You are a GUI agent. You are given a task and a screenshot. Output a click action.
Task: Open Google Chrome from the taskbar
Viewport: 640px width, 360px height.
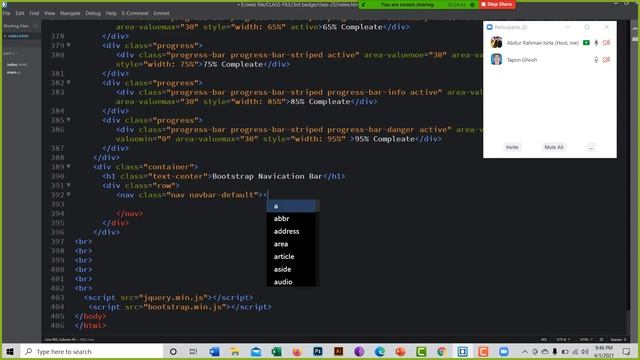(442, 351)
